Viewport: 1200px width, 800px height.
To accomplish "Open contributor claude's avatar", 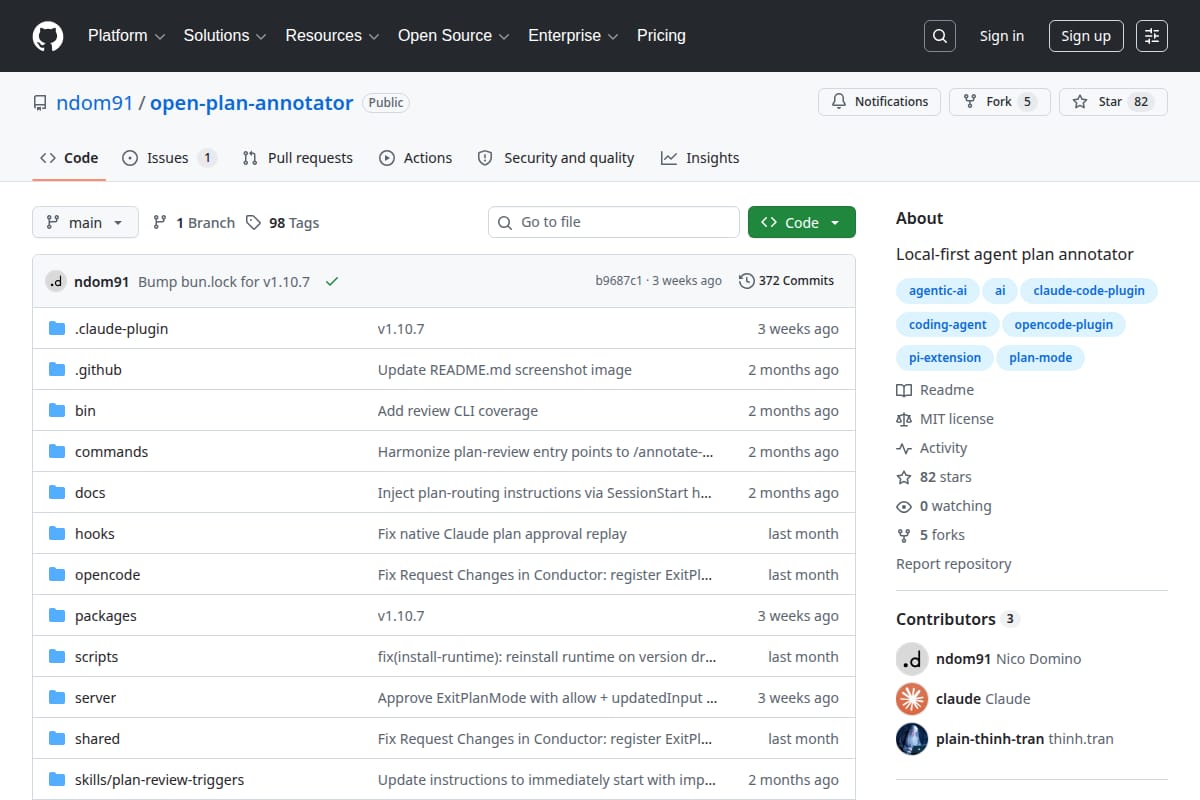I will tap(912, 699).
